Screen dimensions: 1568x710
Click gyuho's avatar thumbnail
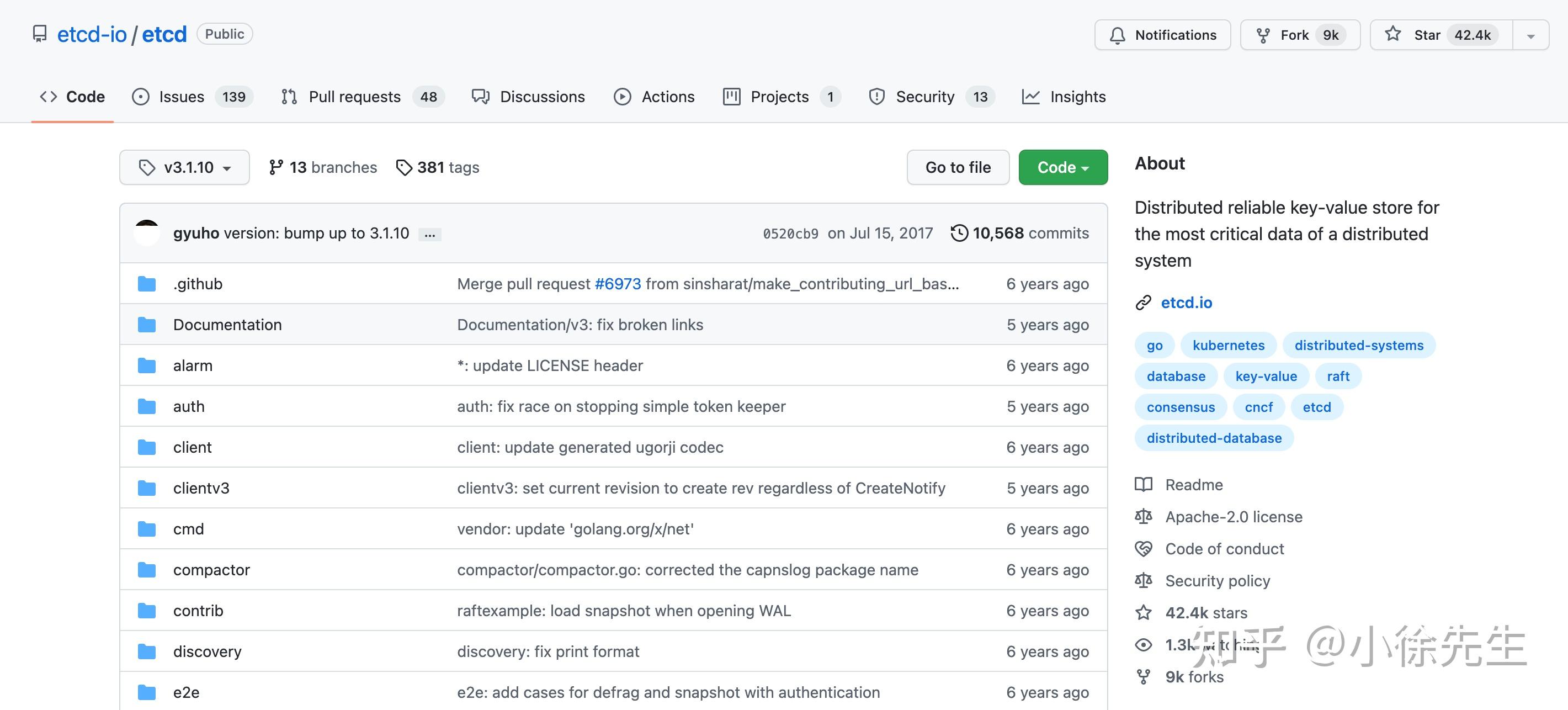pos(147,233)
